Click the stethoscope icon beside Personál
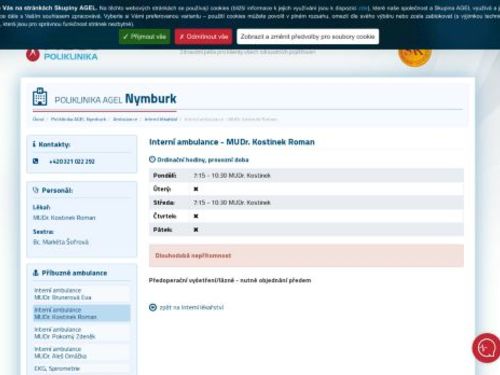Screen dimensions: 500x375 pyautogui.click(x=36, y=190)
